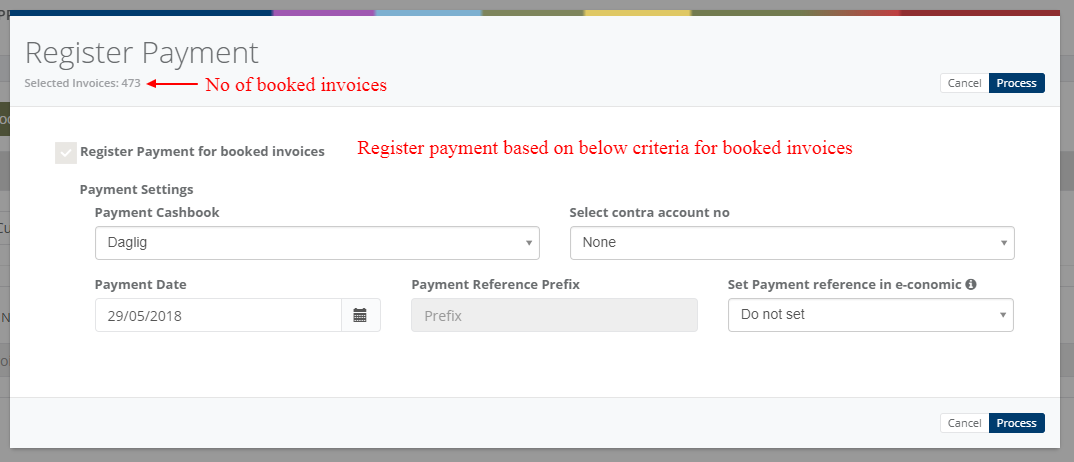Click the Register Payment dialog title

(142, 53)
